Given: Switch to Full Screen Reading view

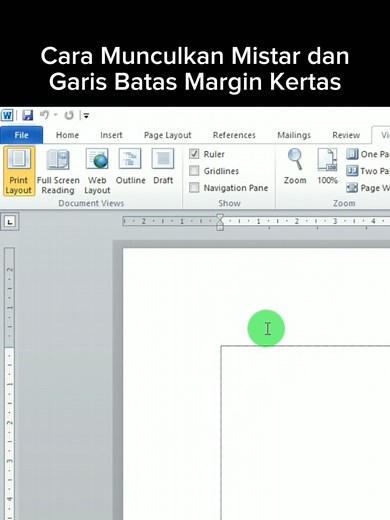Looking at the screenshot, I should coord(58,171).
